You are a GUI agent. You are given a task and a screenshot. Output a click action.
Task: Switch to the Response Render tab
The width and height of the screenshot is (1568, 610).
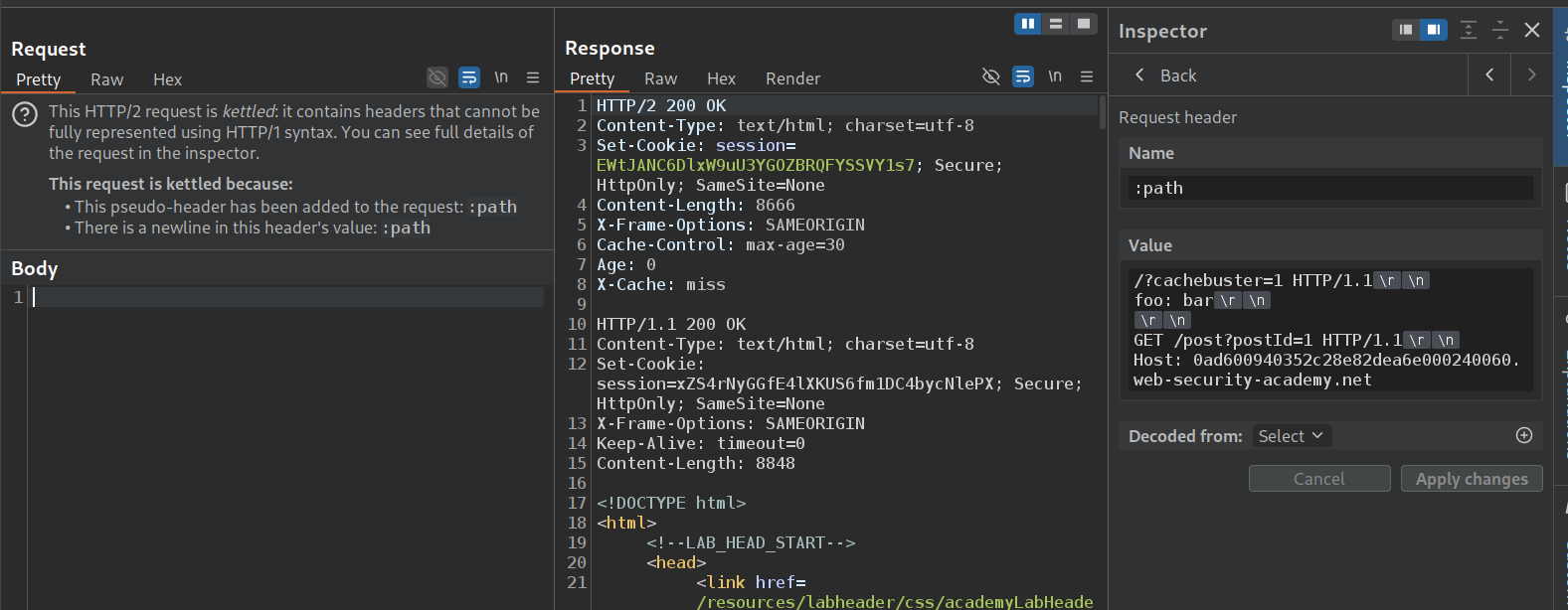pyautogui.click(x=792, y=78)
